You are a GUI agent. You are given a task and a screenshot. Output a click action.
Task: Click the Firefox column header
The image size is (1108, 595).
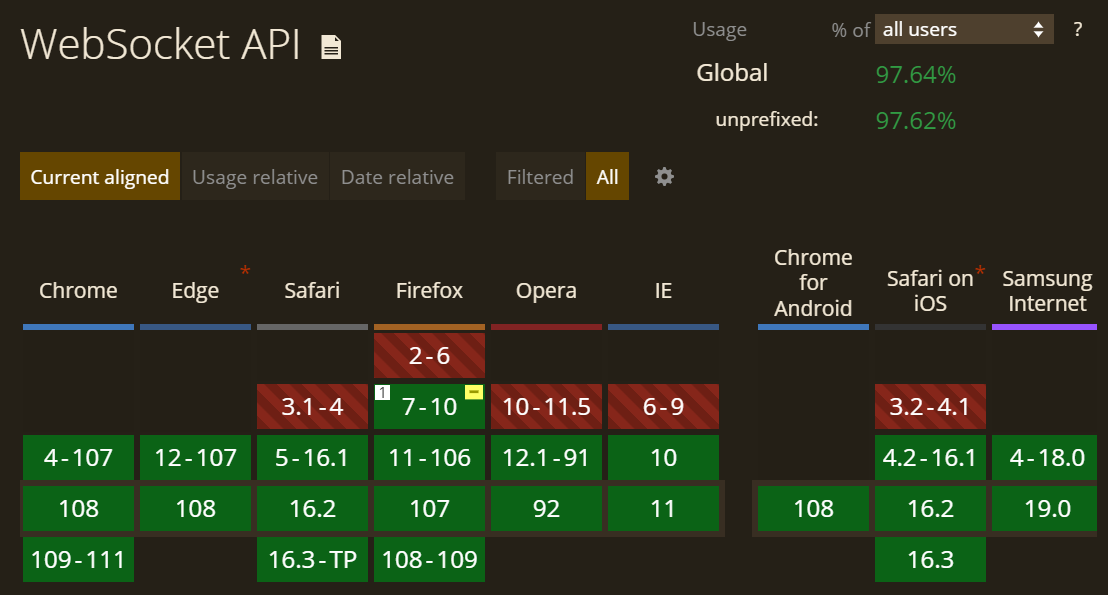coord(430,290)
